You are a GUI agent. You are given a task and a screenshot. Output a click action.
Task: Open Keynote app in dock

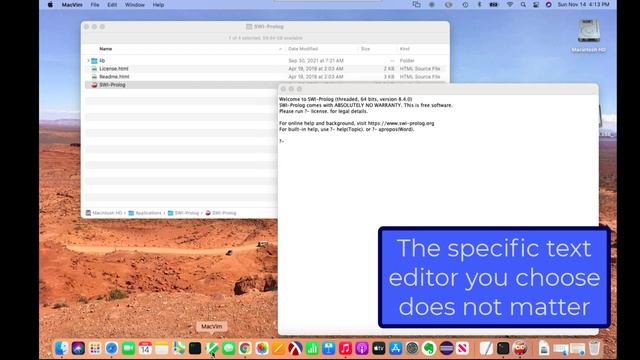point(329,348)
